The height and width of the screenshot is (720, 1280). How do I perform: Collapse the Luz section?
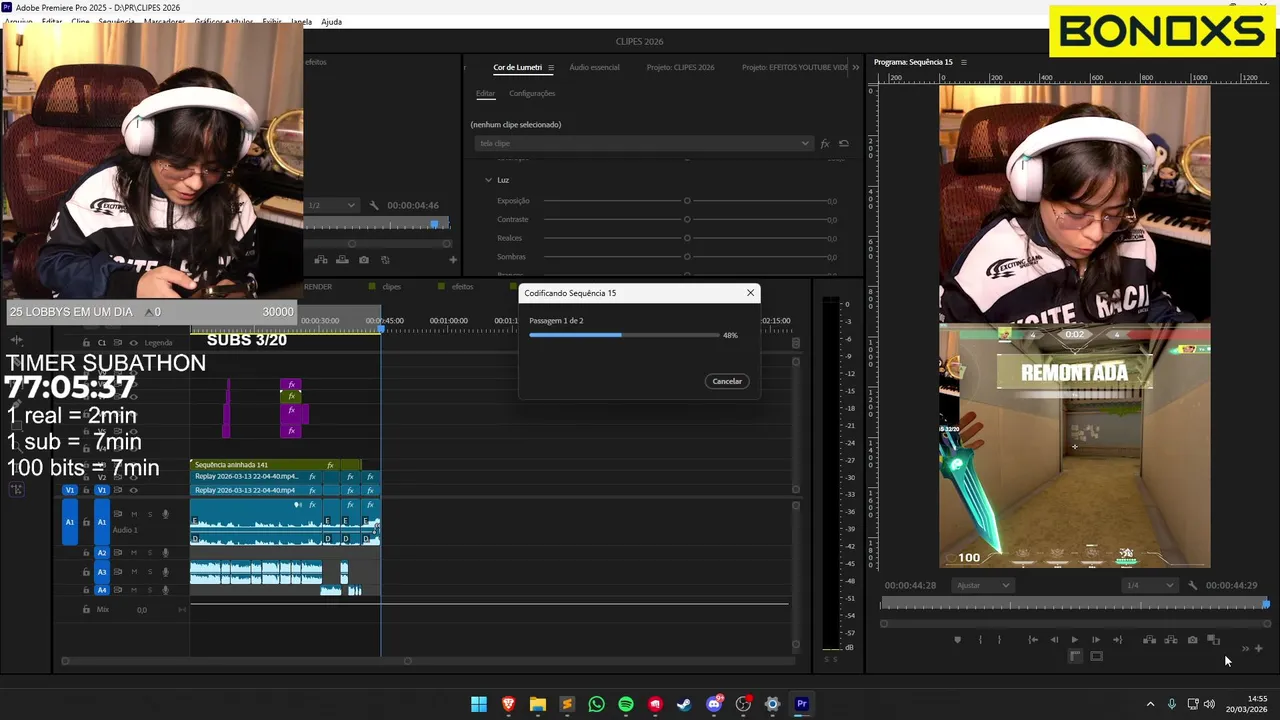(488, 180)
